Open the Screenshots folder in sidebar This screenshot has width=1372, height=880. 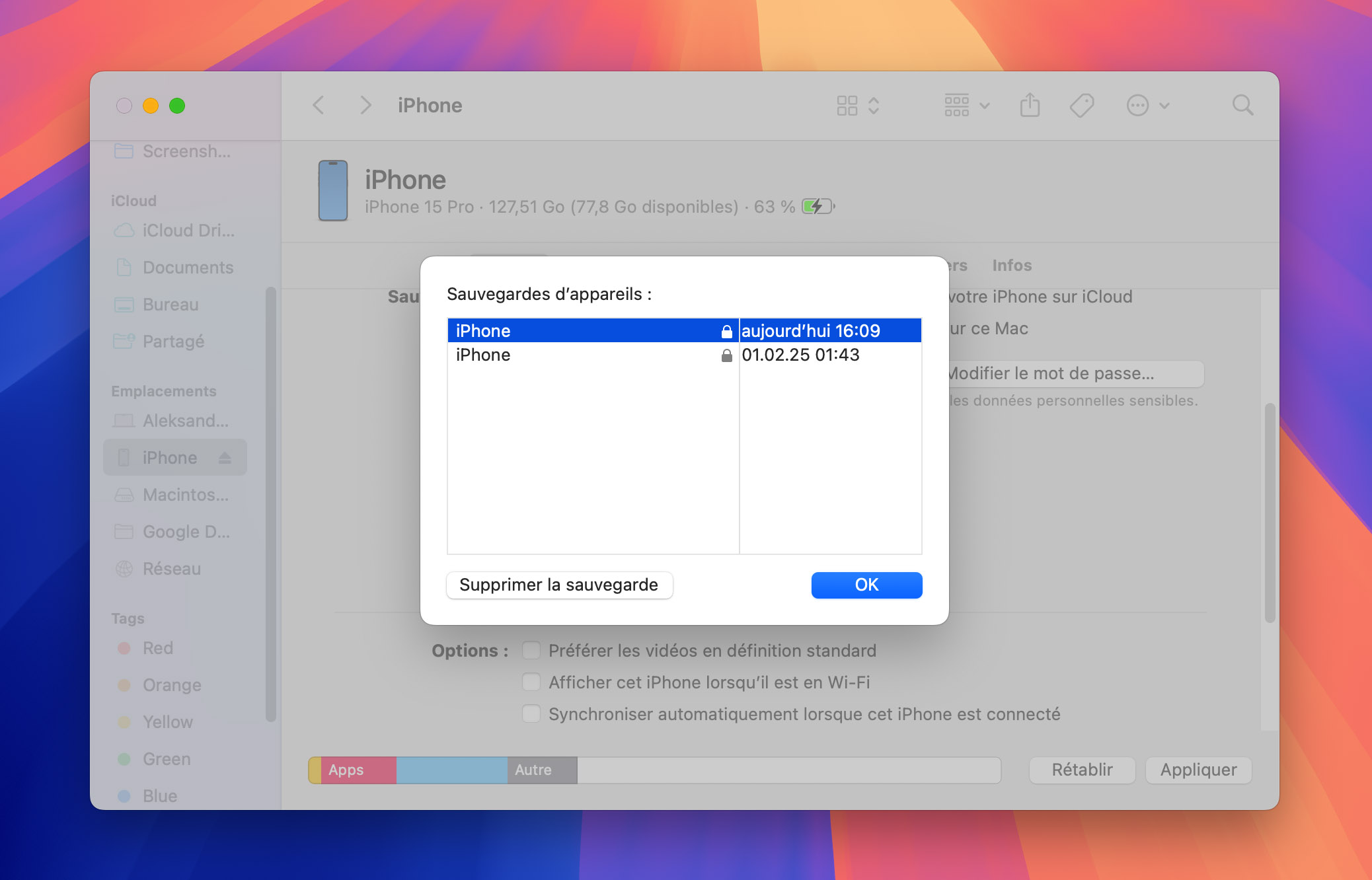click(x=175, y=151)
